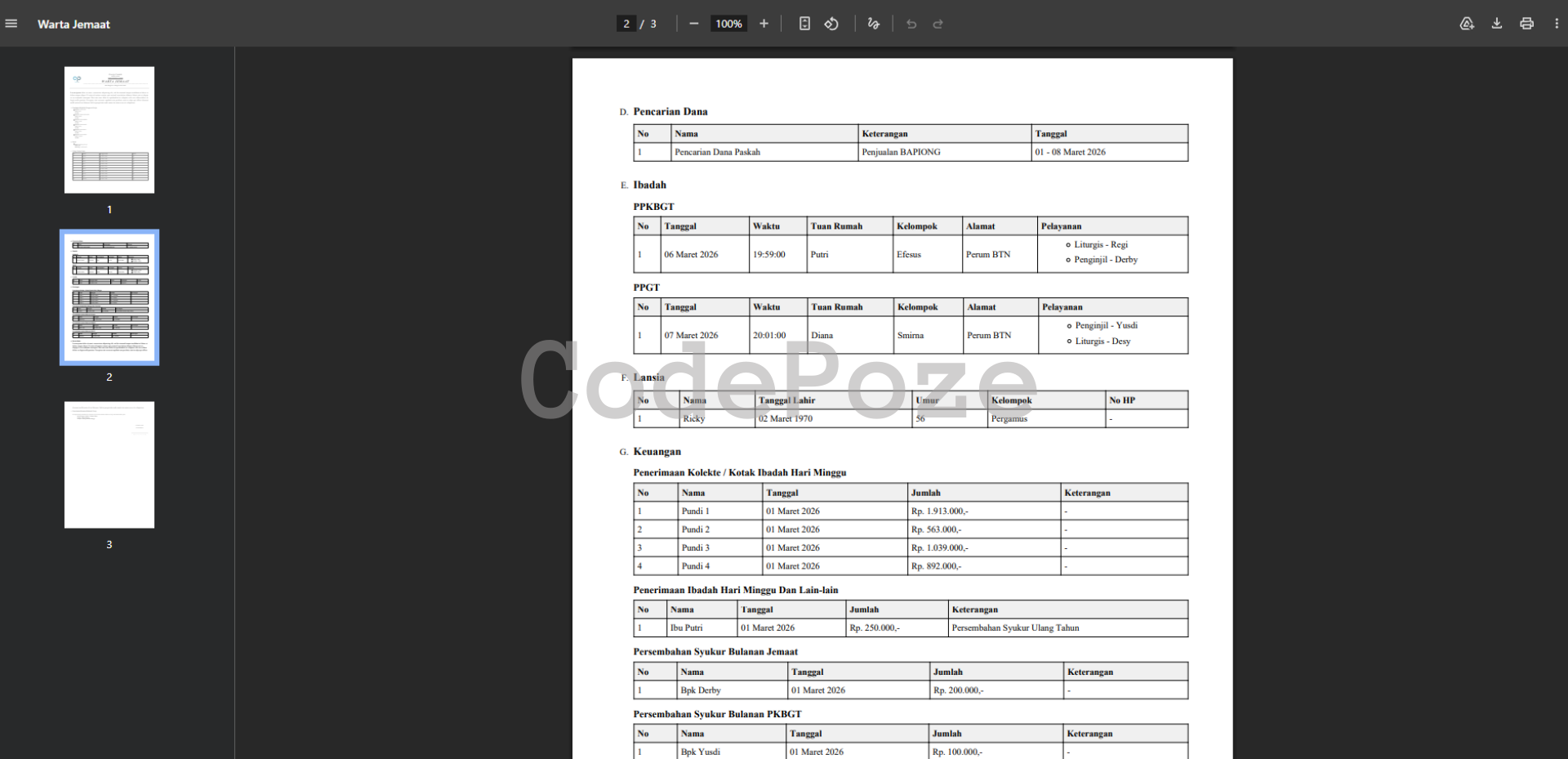Open the three-dot more actions menu
Screen dimensions: 1568x759
[x=1557, y=24]
